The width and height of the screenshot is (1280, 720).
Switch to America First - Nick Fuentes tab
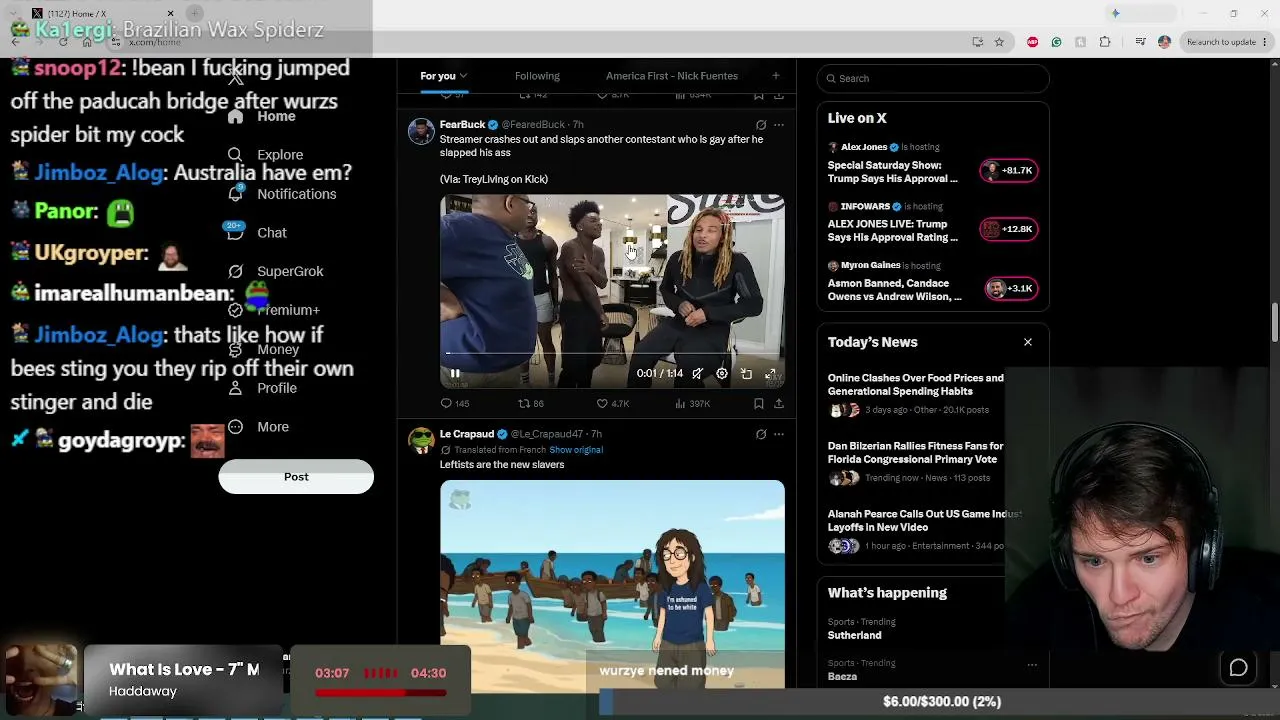(672, 76)
